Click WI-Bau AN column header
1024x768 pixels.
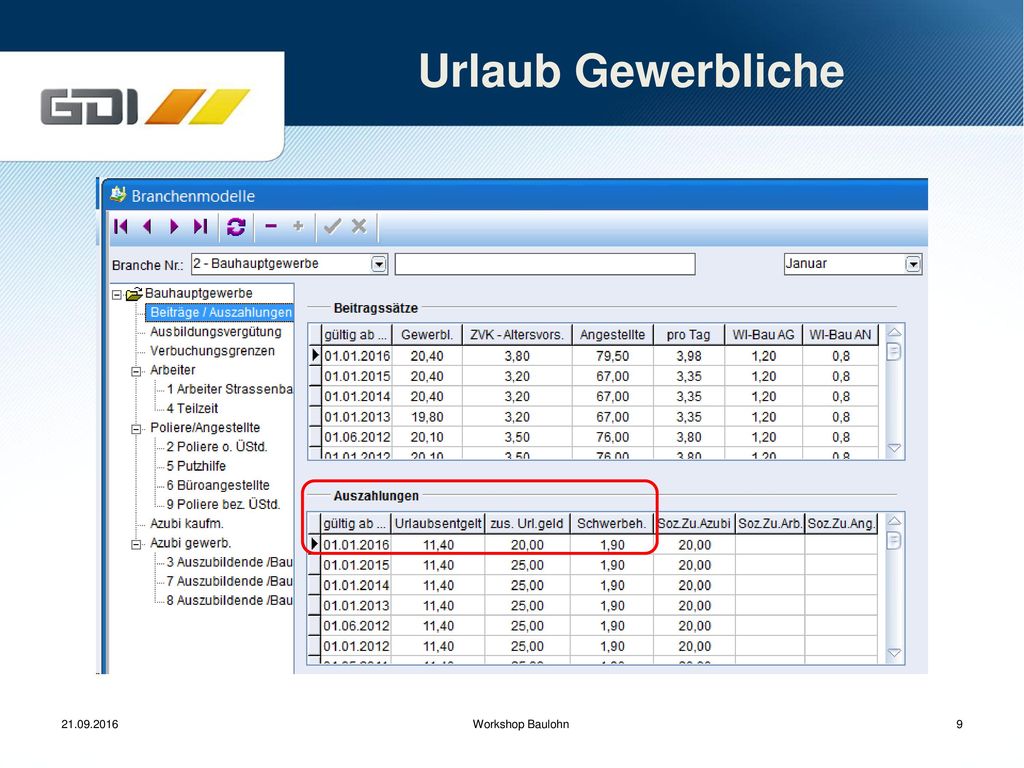(840, 335)
